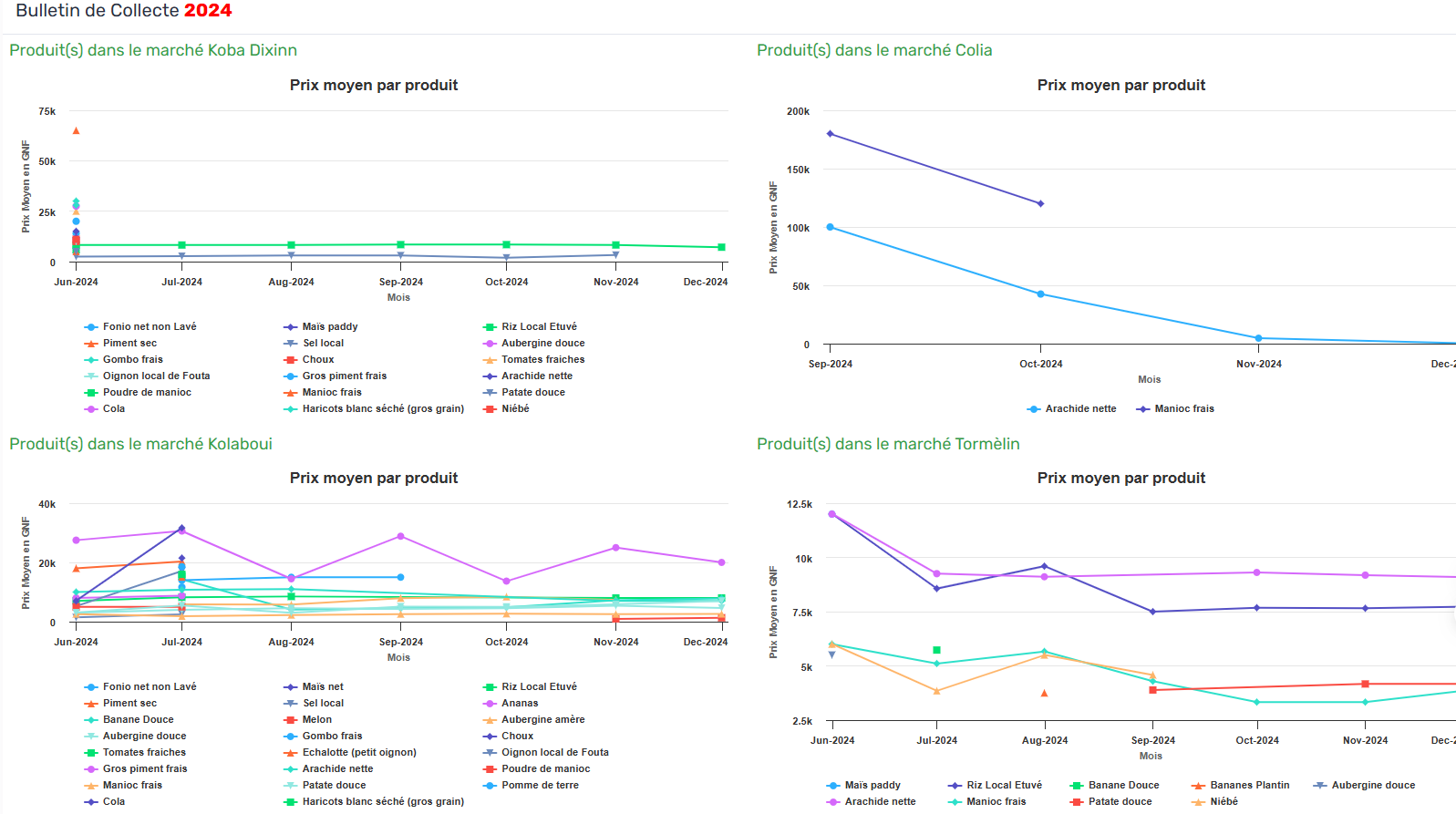Click the Produit(s) dans le marché Tormèlin heading
1456x814 pixels.
[x=888, y=444]
